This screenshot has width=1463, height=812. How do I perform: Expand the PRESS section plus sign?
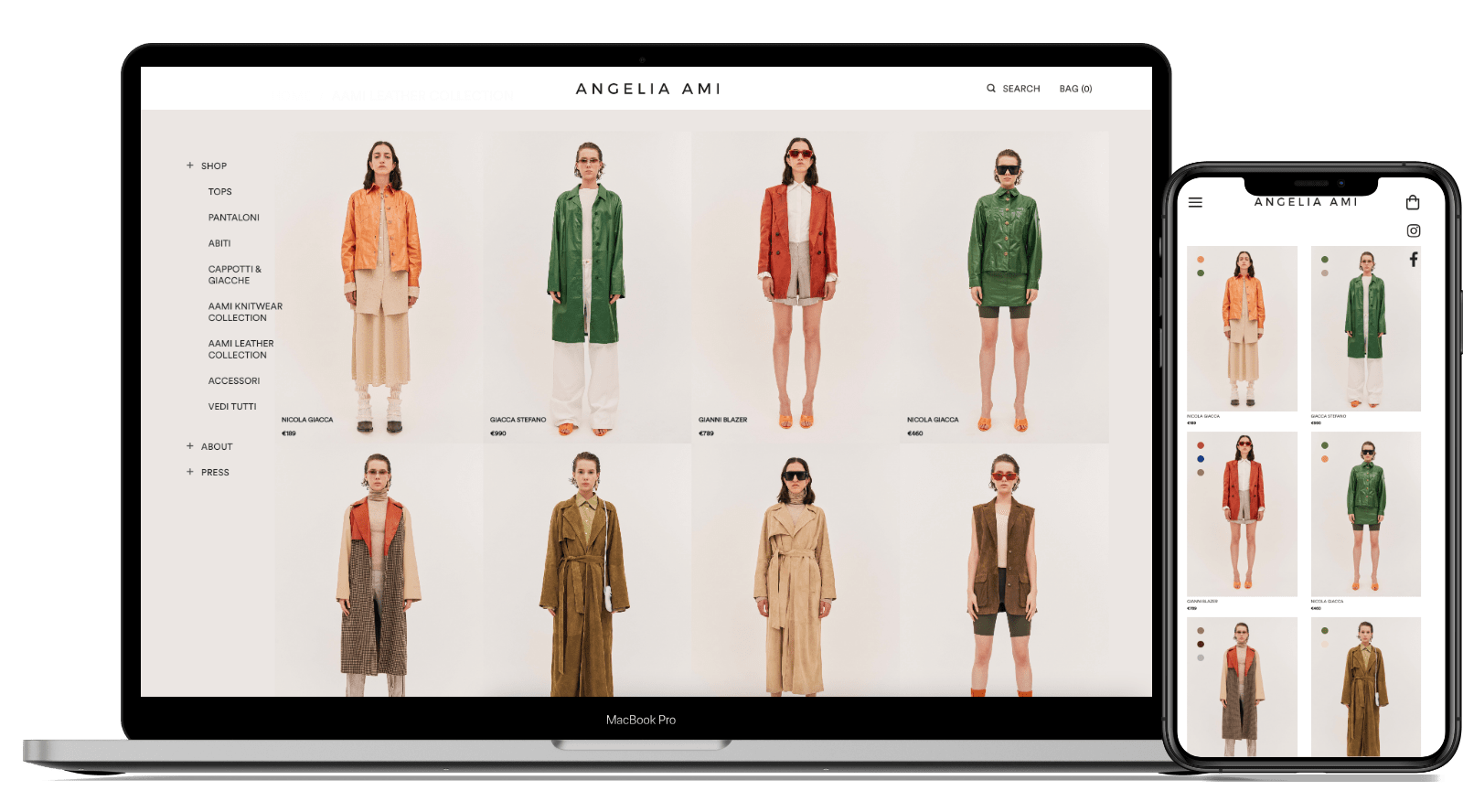tap(190, 472)
